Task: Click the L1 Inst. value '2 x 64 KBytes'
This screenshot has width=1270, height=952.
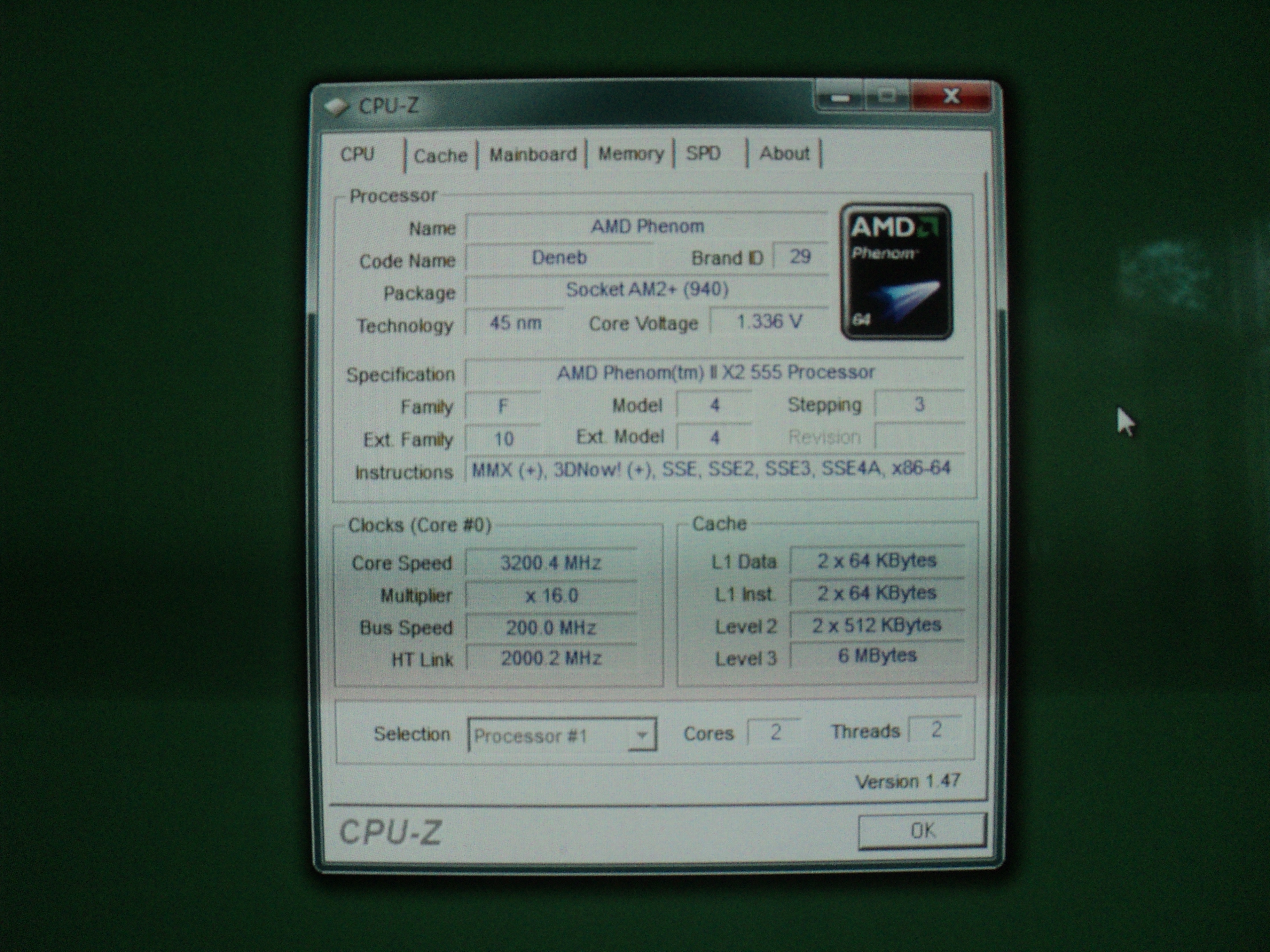Action: (877, 592)
